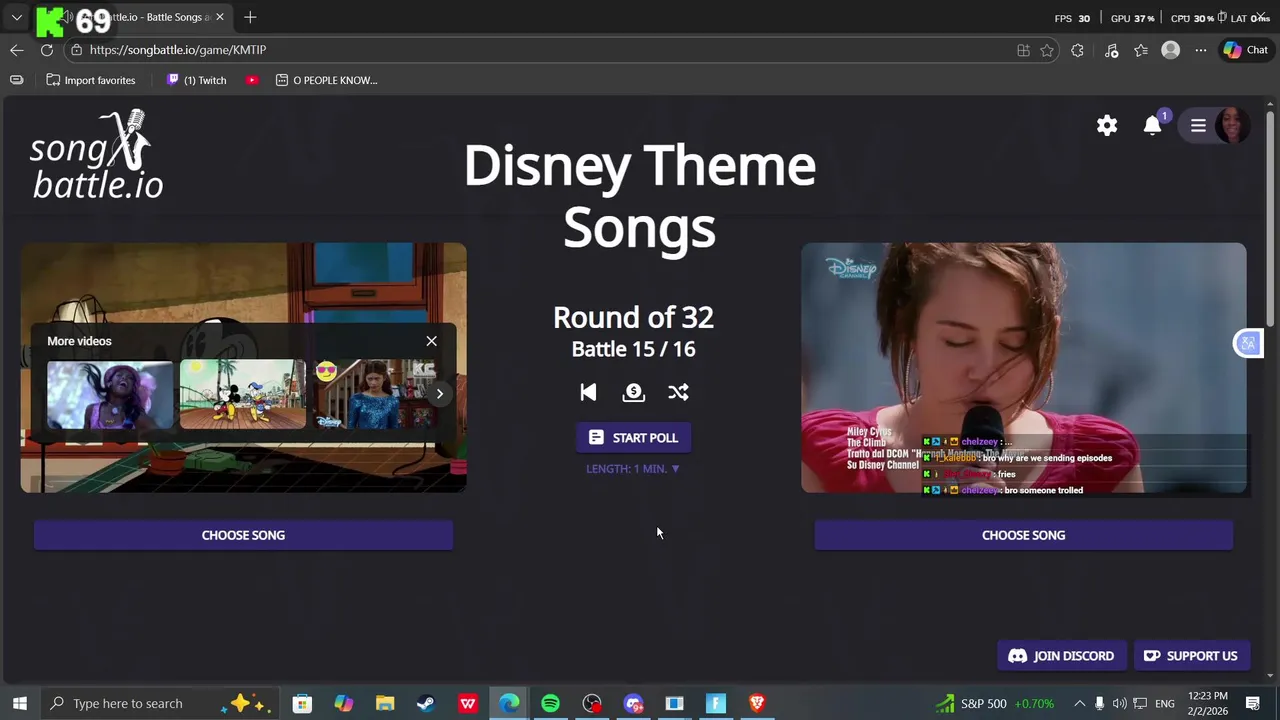Screen dimensions: 1280x720
Task: Open the favorites list icon
Action: point(1141,50)
